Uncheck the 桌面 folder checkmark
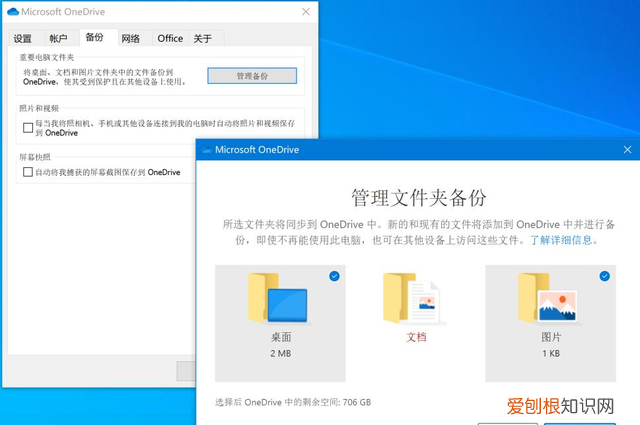This screenshot has width=640, height=425. [334, 276]
